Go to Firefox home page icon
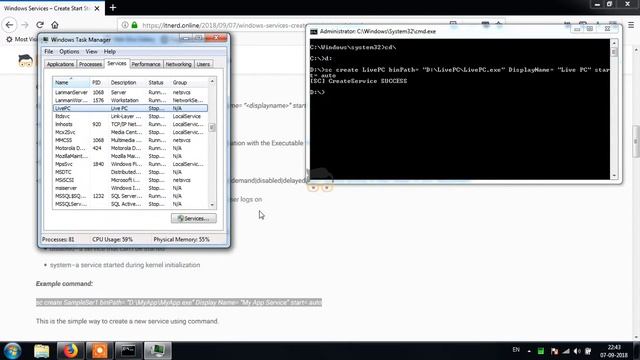This screenshot has width=640, height=360. point(55,25)
